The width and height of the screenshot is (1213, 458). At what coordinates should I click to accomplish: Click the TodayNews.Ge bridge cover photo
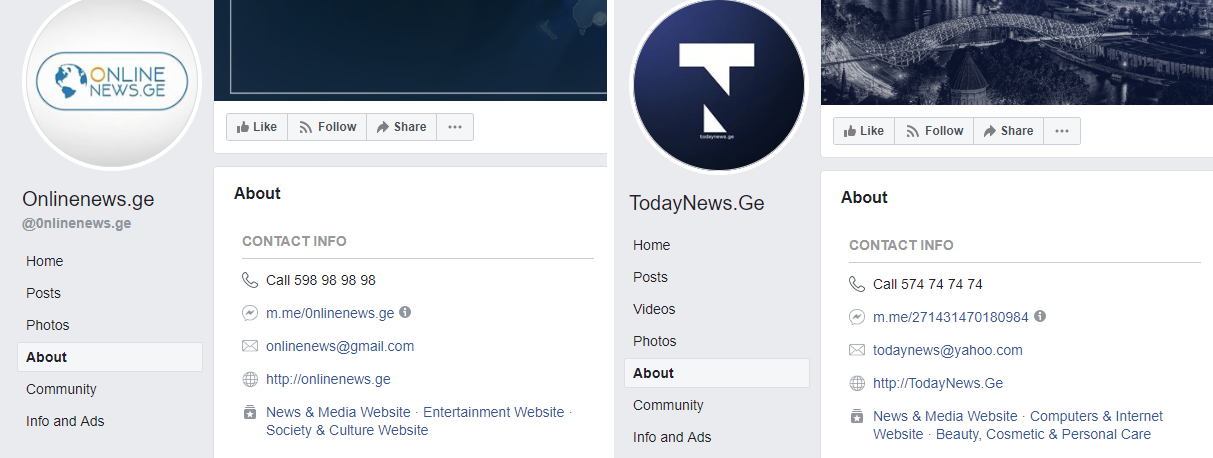[1017, 52]
